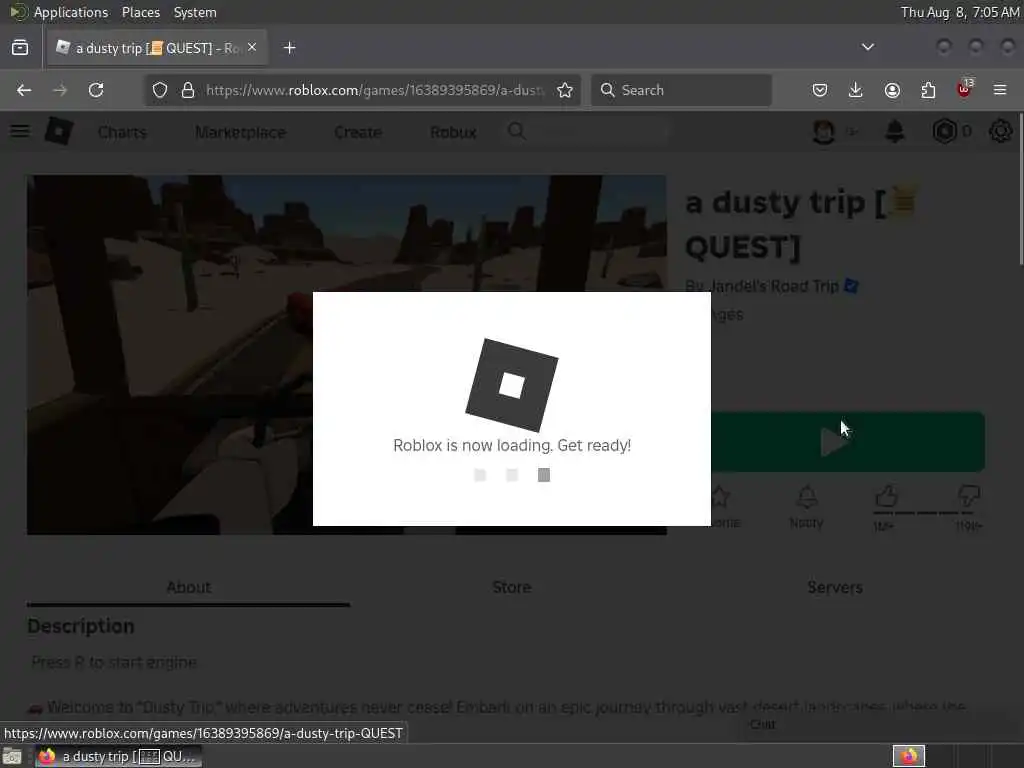This screenshot has width=1024, height=768.
Task: Bookmark this page with the star icon
Action: [565, 90]
